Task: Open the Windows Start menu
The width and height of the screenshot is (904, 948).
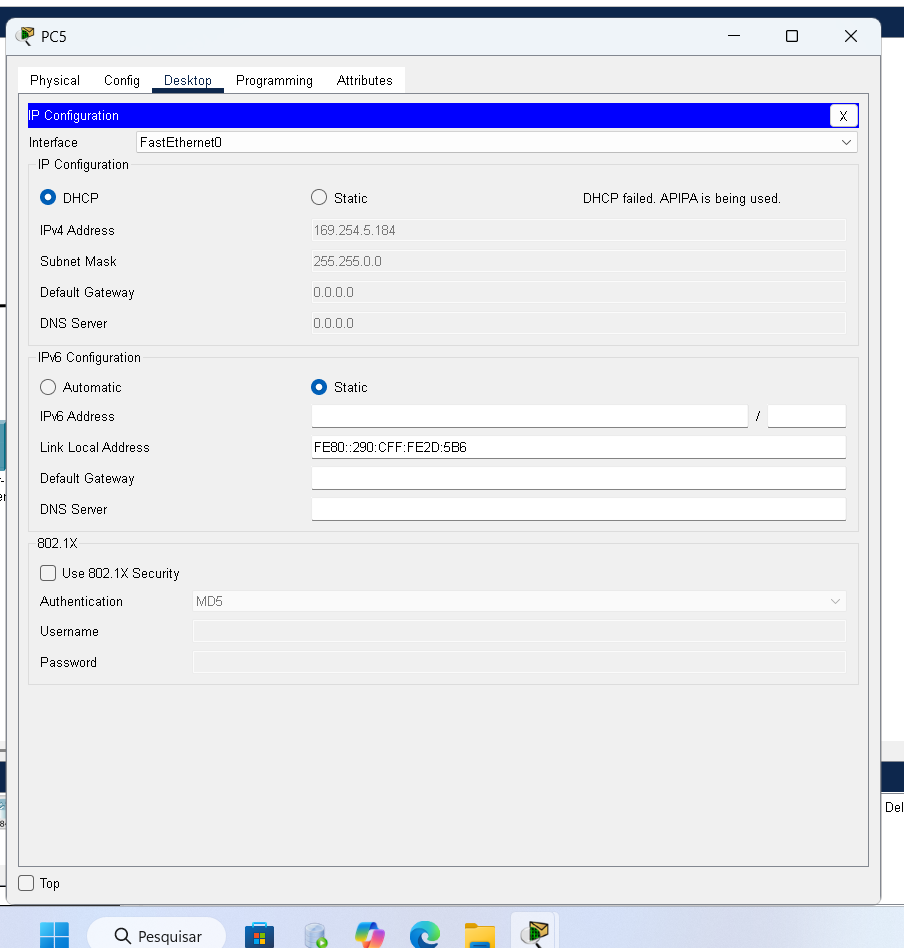Action: point(54,935)
